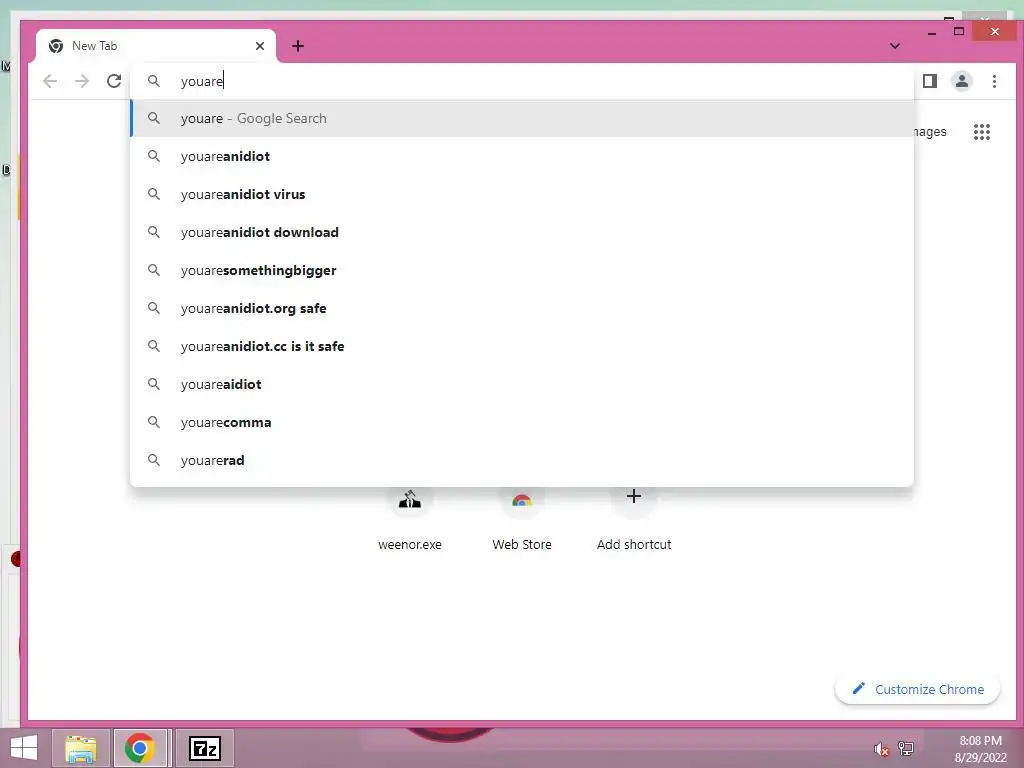Pick the 'youareaidiot' suggestion
Image resolution: width=1024 pixels, height=768 pixels.
point(522,384)
